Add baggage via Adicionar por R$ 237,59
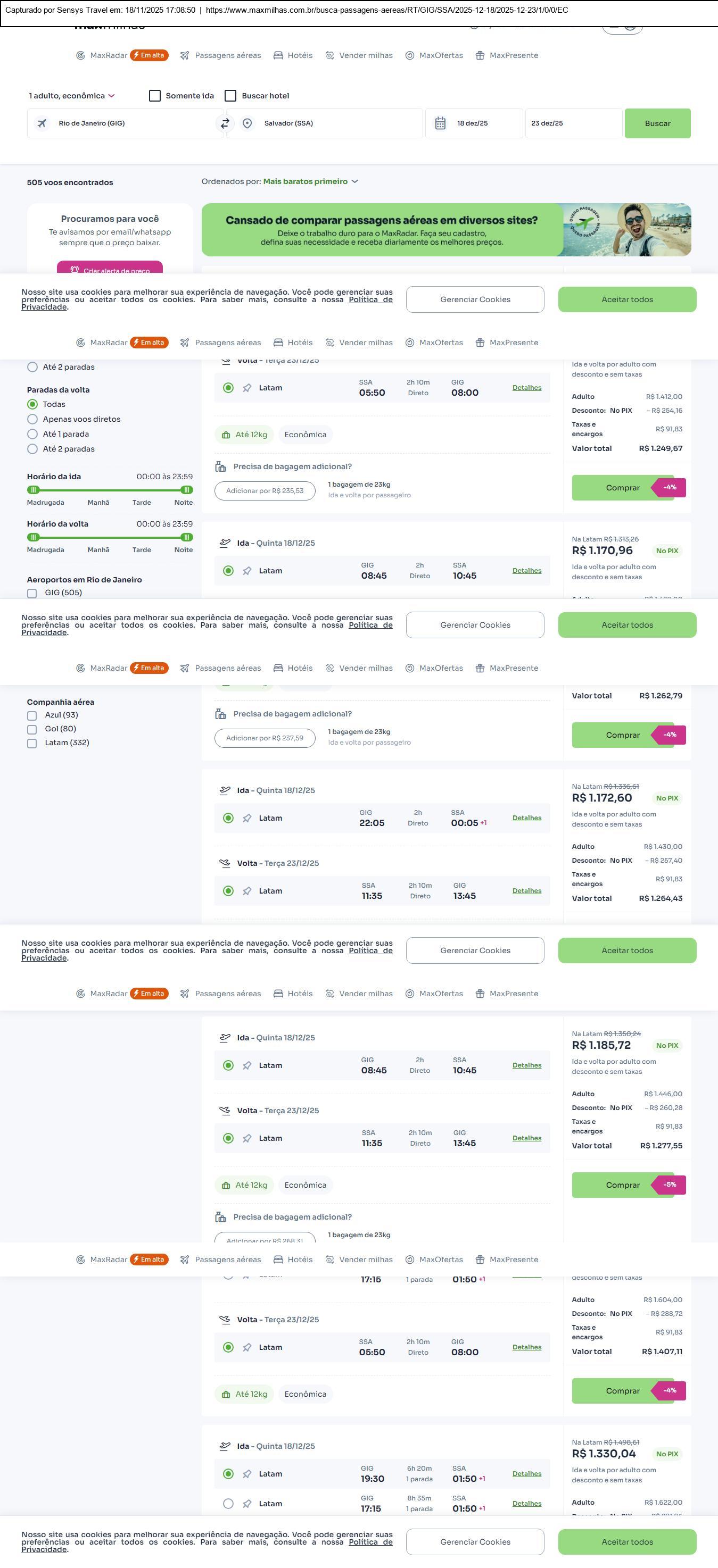The width and height of the screenshot is (718, 1568). pos(265,738)
